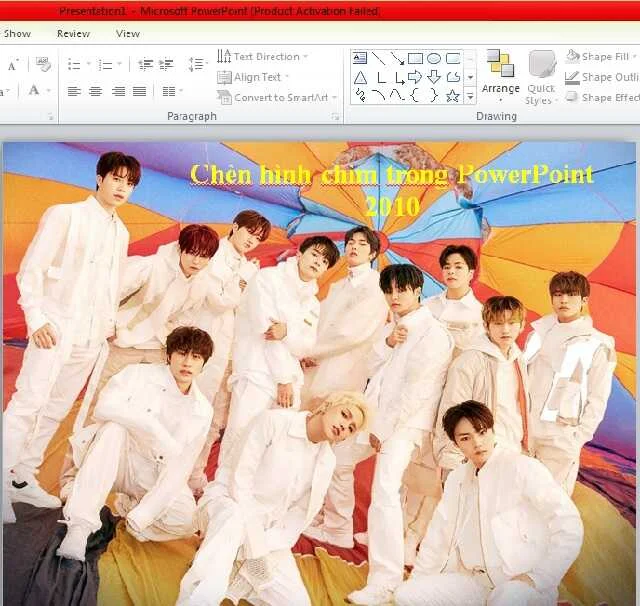Screen dimensions: 640x606
Task: Open the Arrange menu
Action: [500, 77]
